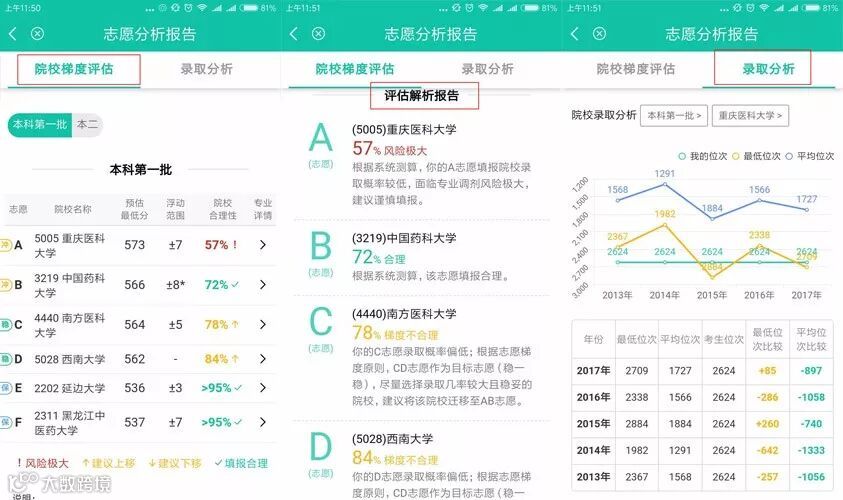This screenshot has width=843, height=500.
Task: Open 院校梯度评估 tab in middle screen
Action: pyautogui.click(x=355, y=69)
